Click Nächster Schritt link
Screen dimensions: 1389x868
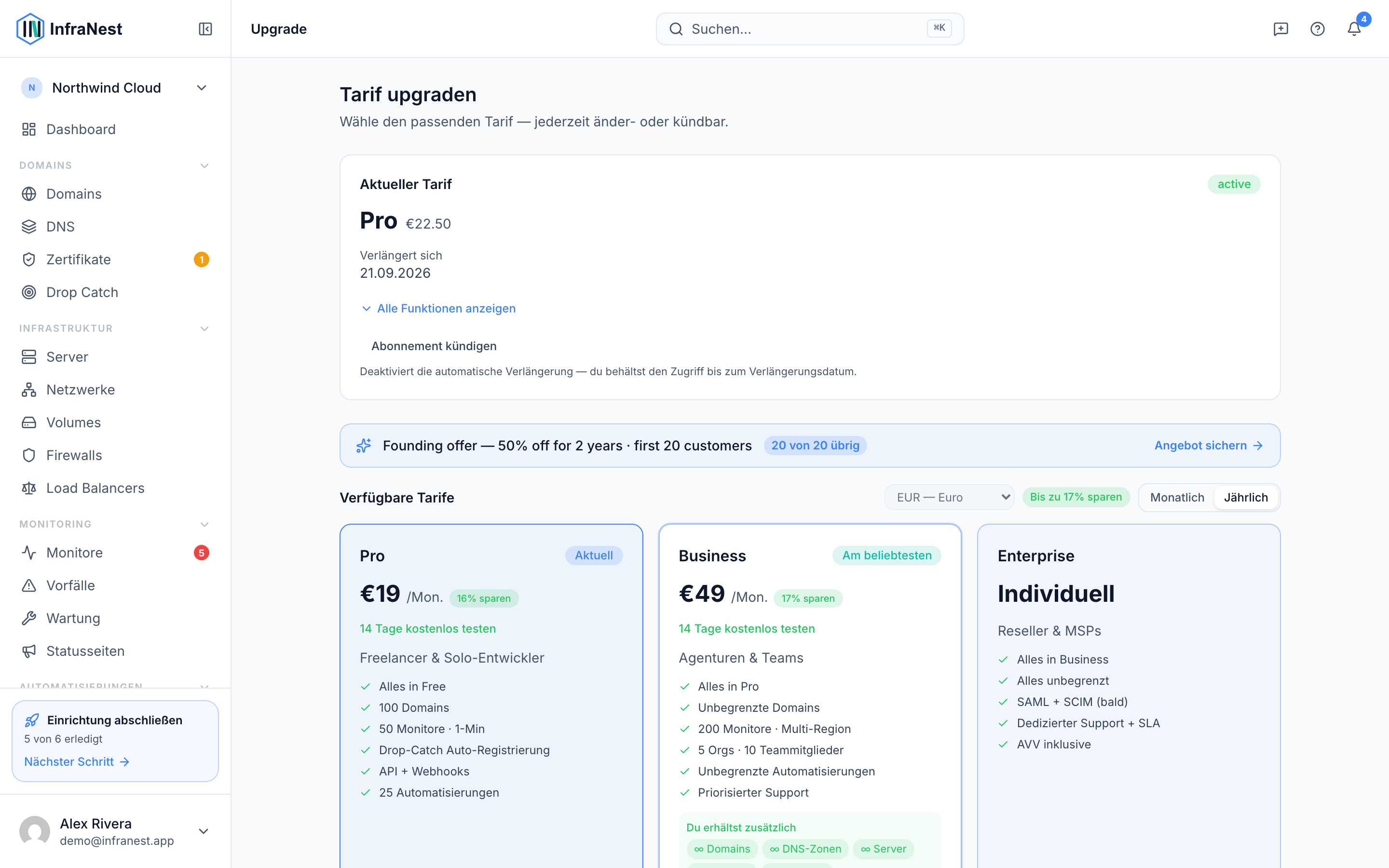point(77,762)
